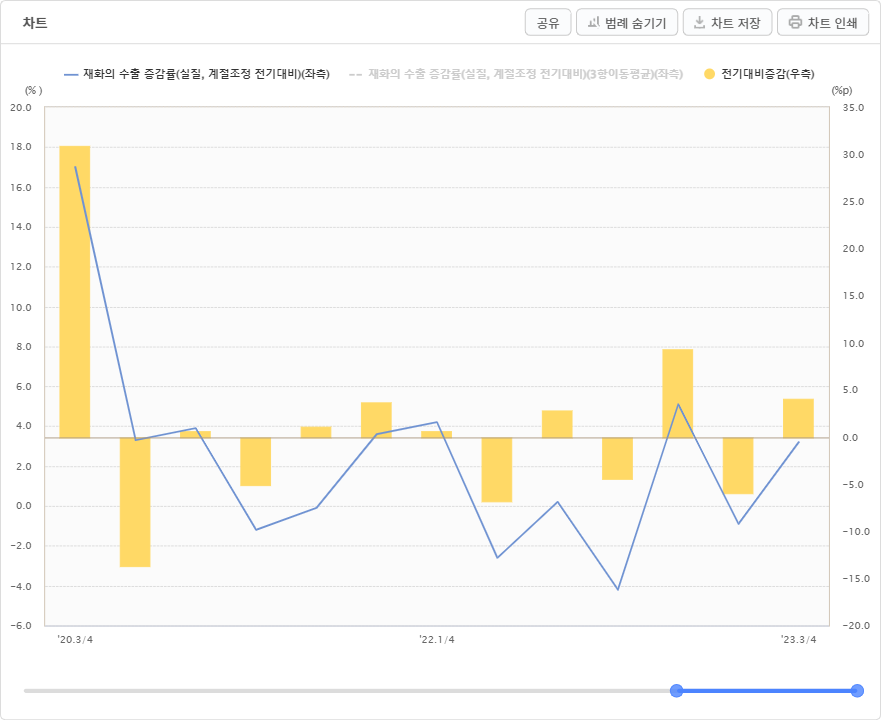881x720 pixels.
Task: Click the rightmost yellow bar at '23.3/4
Action: [798, 418]
